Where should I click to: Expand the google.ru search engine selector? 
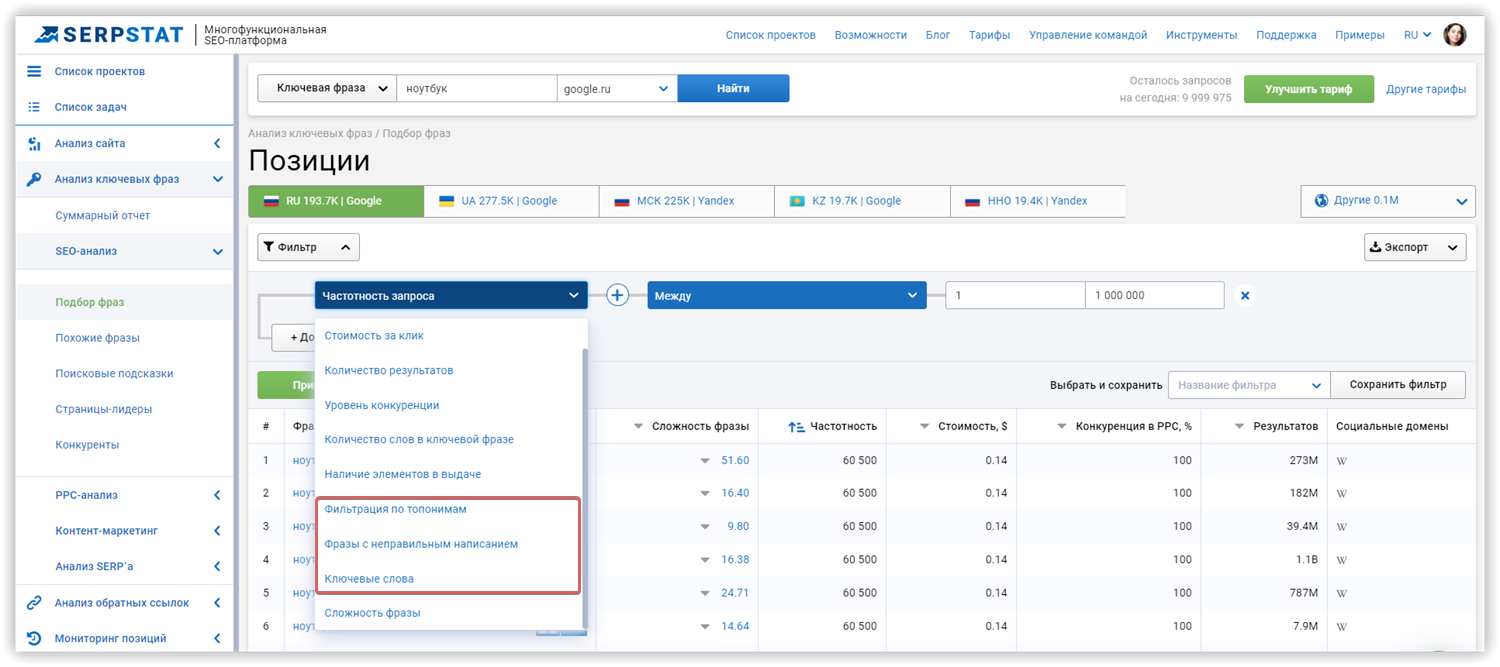point(617,88)
